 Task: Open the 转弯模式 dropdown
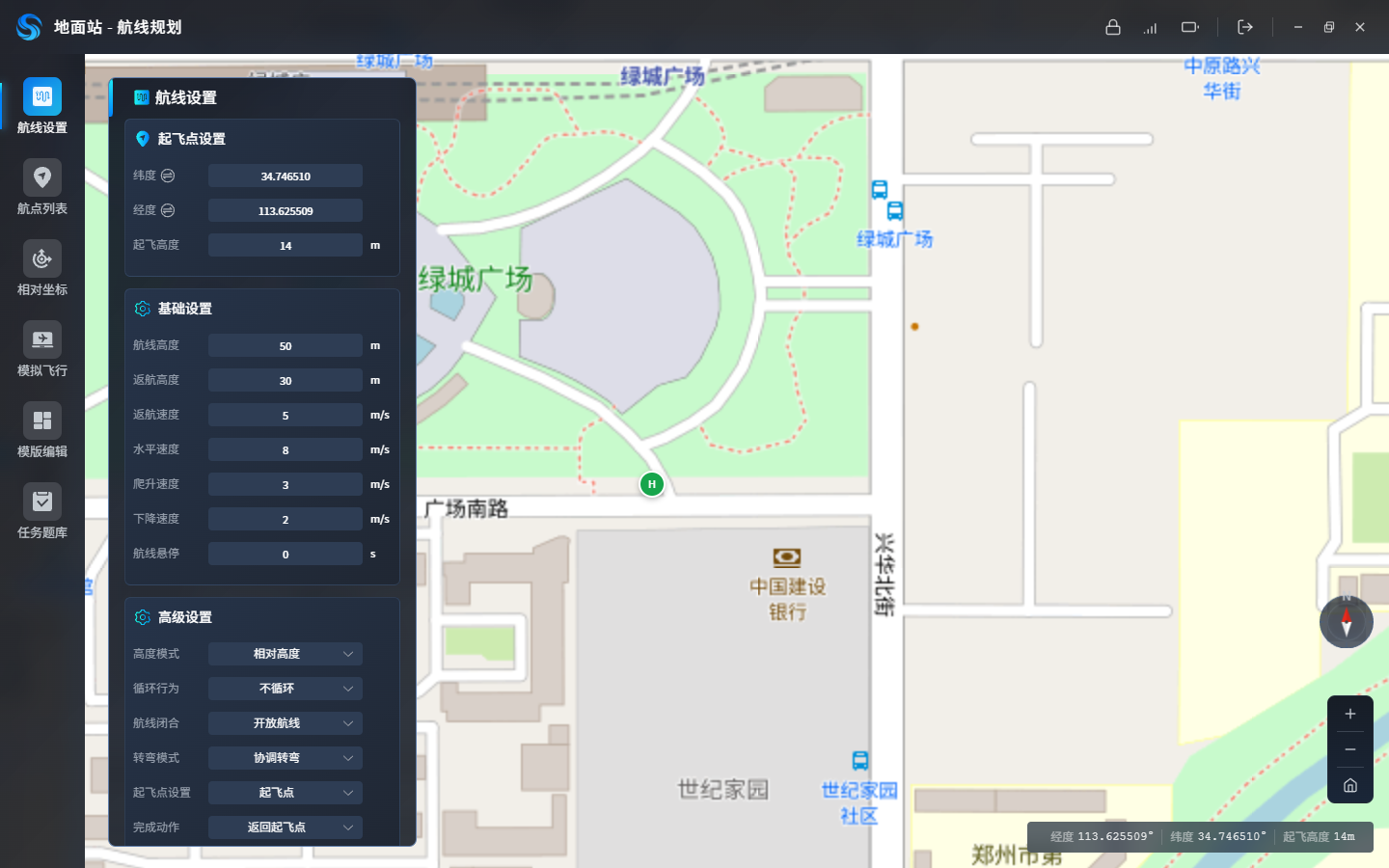coord(286,758)
